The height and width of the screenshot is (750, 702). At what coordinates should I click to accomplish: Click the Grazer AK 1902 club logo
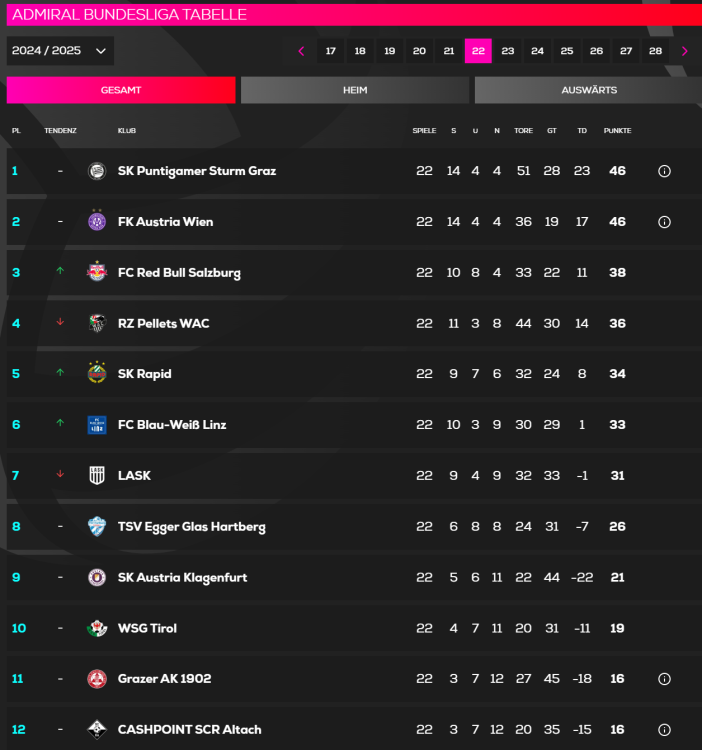97,679
